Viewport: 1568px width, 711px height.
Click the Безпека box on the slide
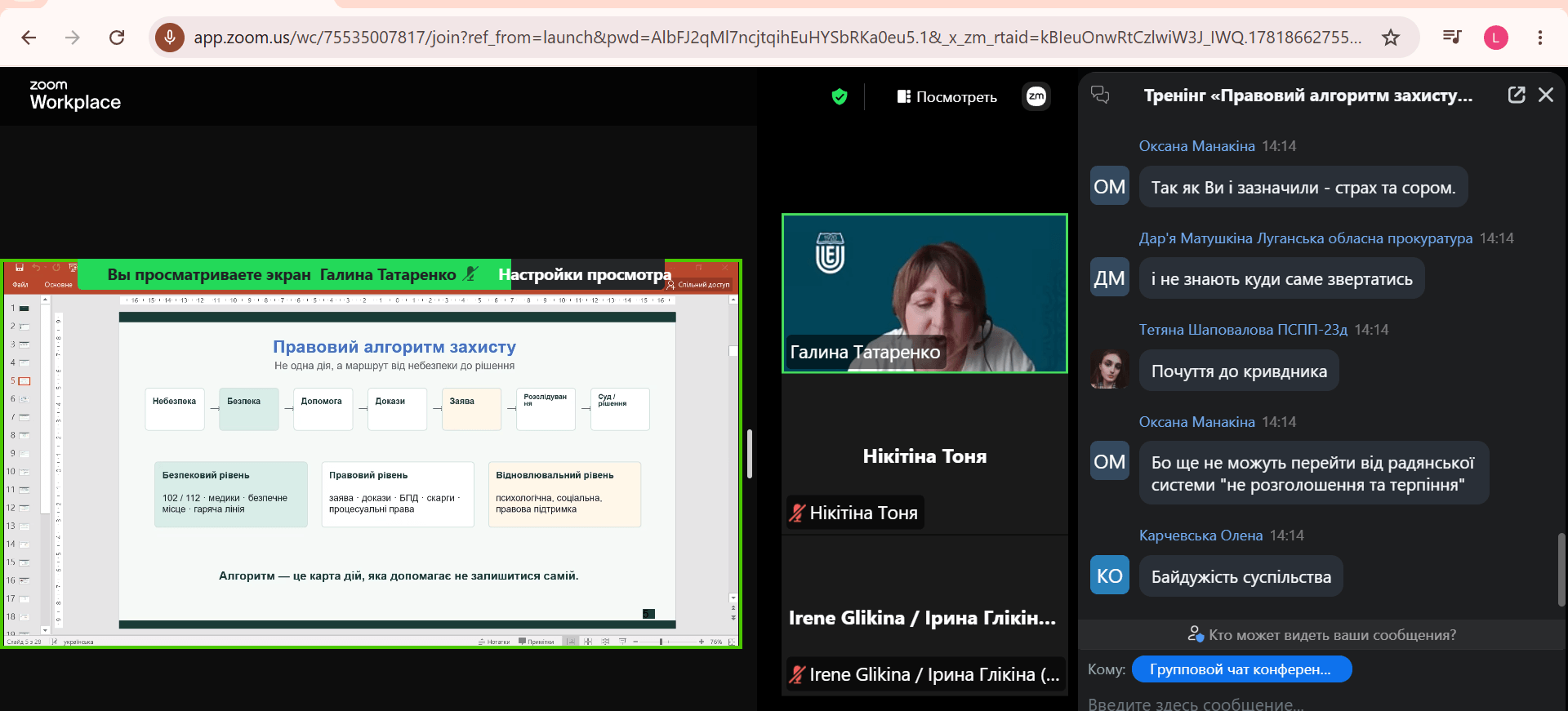pos(249,409)
